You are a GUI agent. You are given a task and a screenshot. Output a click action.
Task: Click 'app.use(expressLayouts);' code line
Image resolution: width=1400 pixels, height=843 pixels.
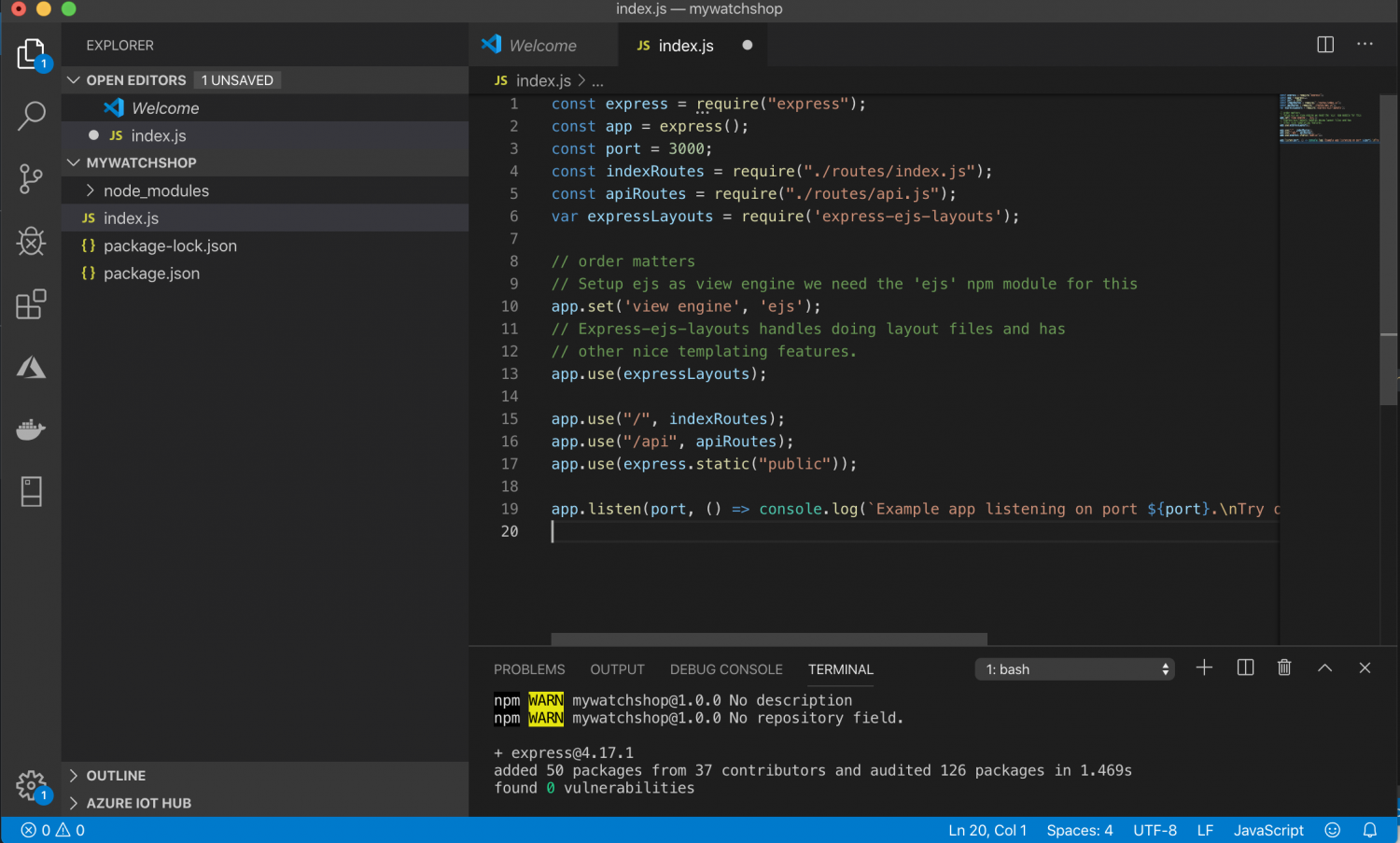[x=659, y=373]
